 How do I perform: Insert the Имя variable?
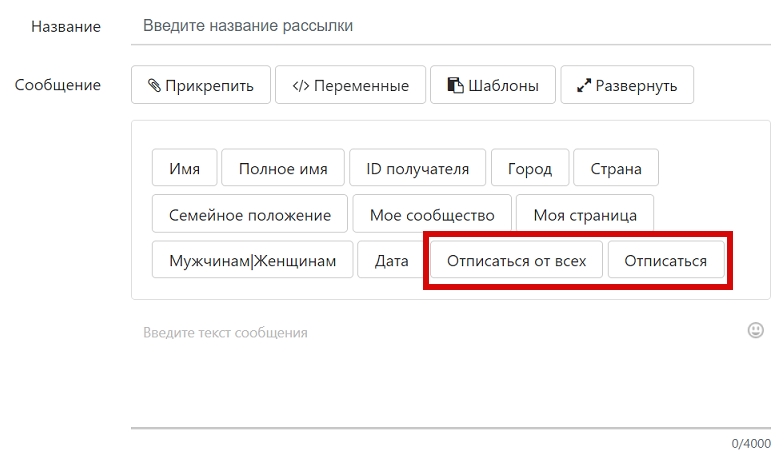(184, 168)
